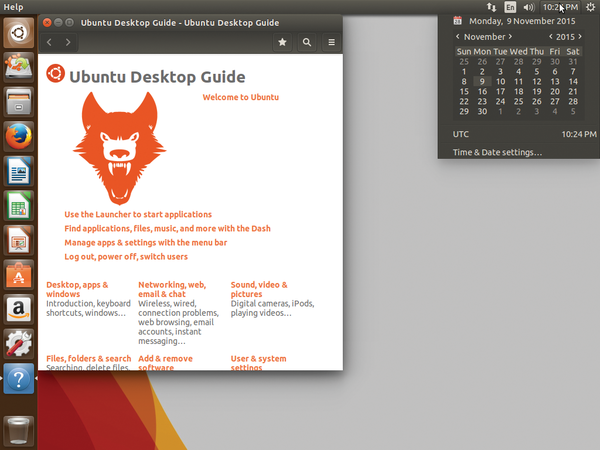Go to previous year before 2015
Image resolution: width=600 pixels, height=450 pixels.
(x=551, y=36)
